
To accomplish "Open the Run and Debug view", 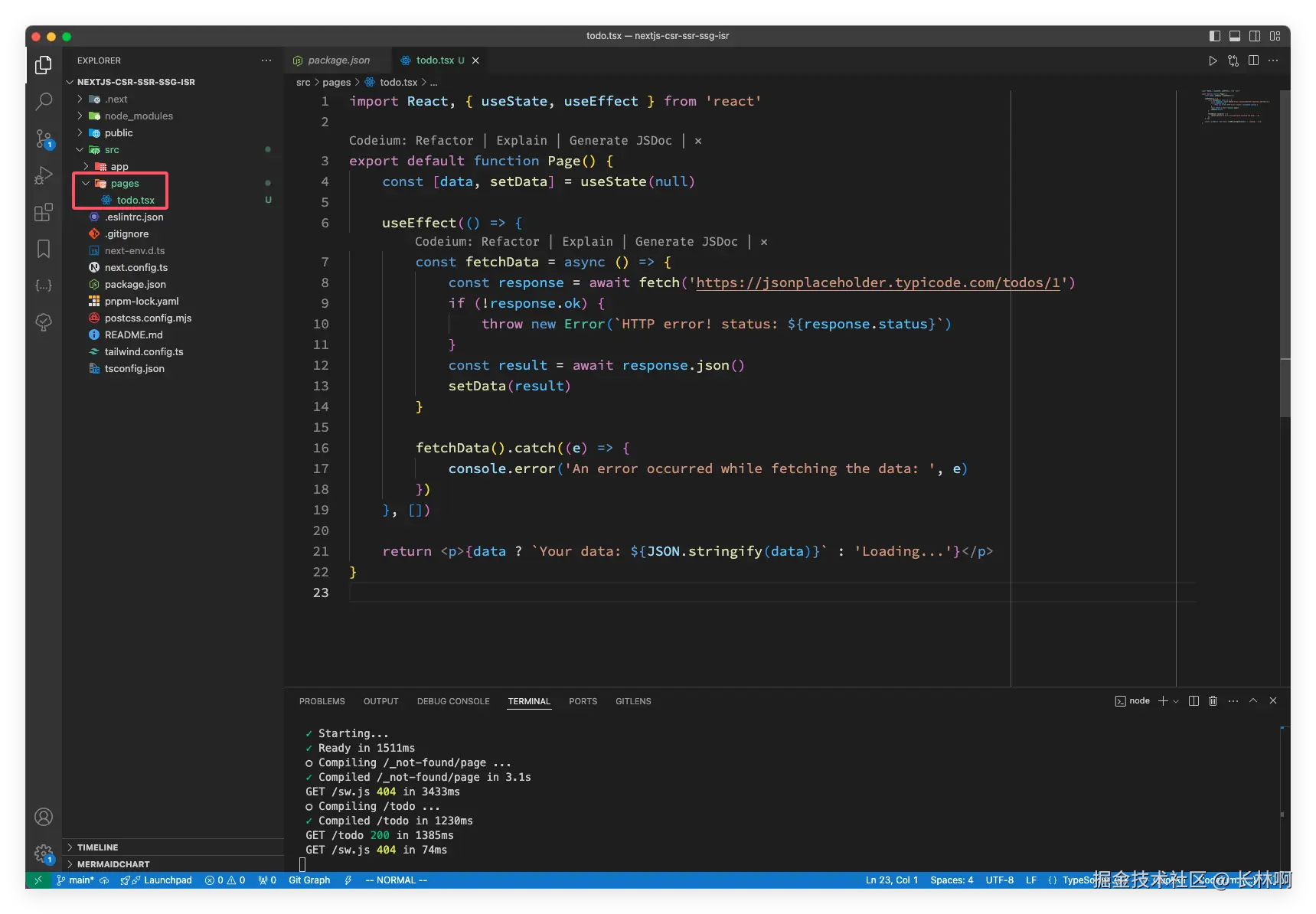I will click(44, 175).
